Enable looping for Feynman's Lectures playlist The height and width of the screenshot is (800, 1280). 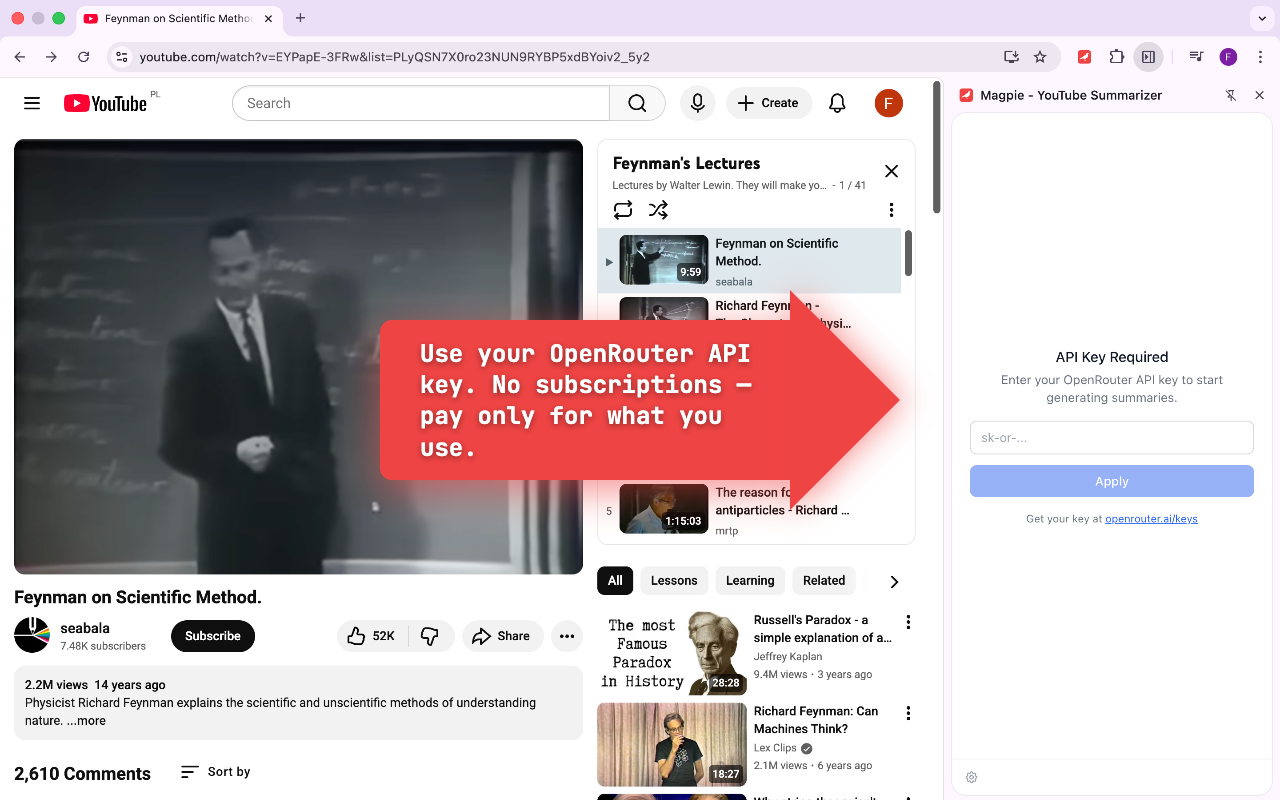(x=622, y=210)
